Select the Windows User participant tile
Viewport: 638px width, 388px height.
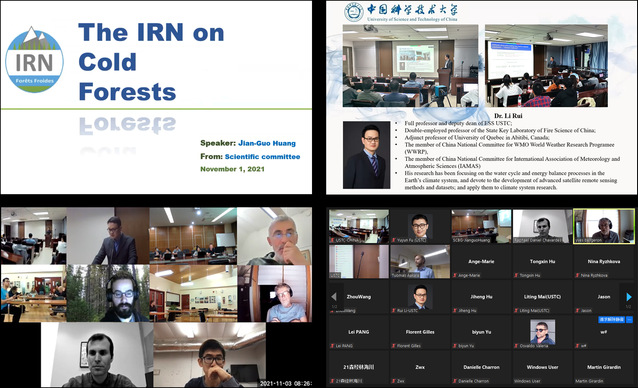pyautogui.click(x=542, y=368)
